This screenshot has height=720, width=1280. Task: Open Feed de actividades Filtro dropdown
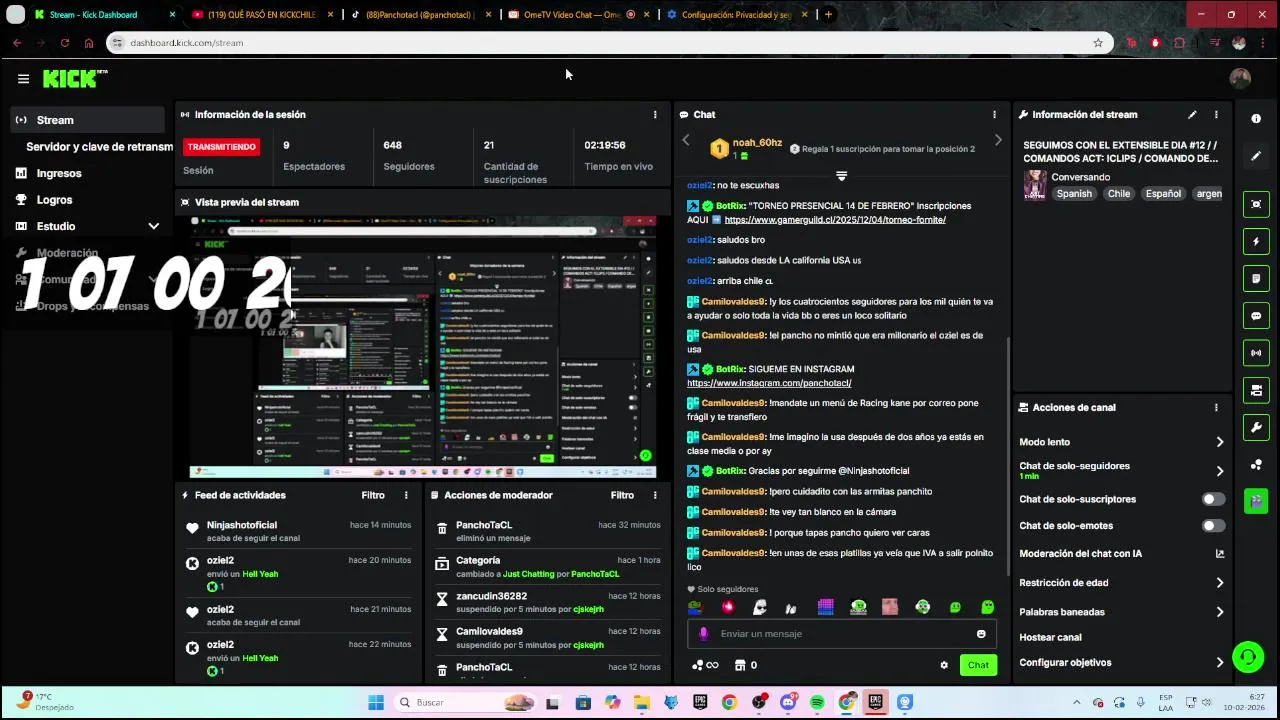pos(373,495)
